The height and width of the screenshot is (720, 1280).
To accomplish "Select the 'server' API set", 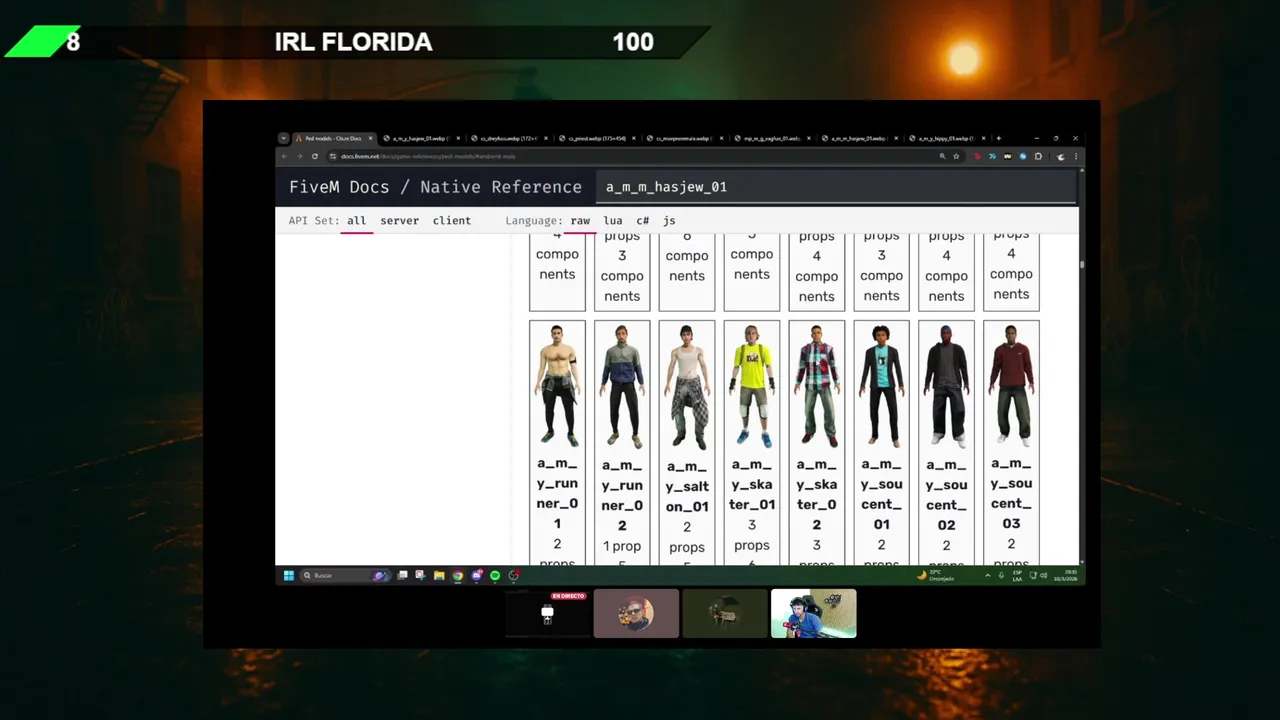I will coord(399,221).
